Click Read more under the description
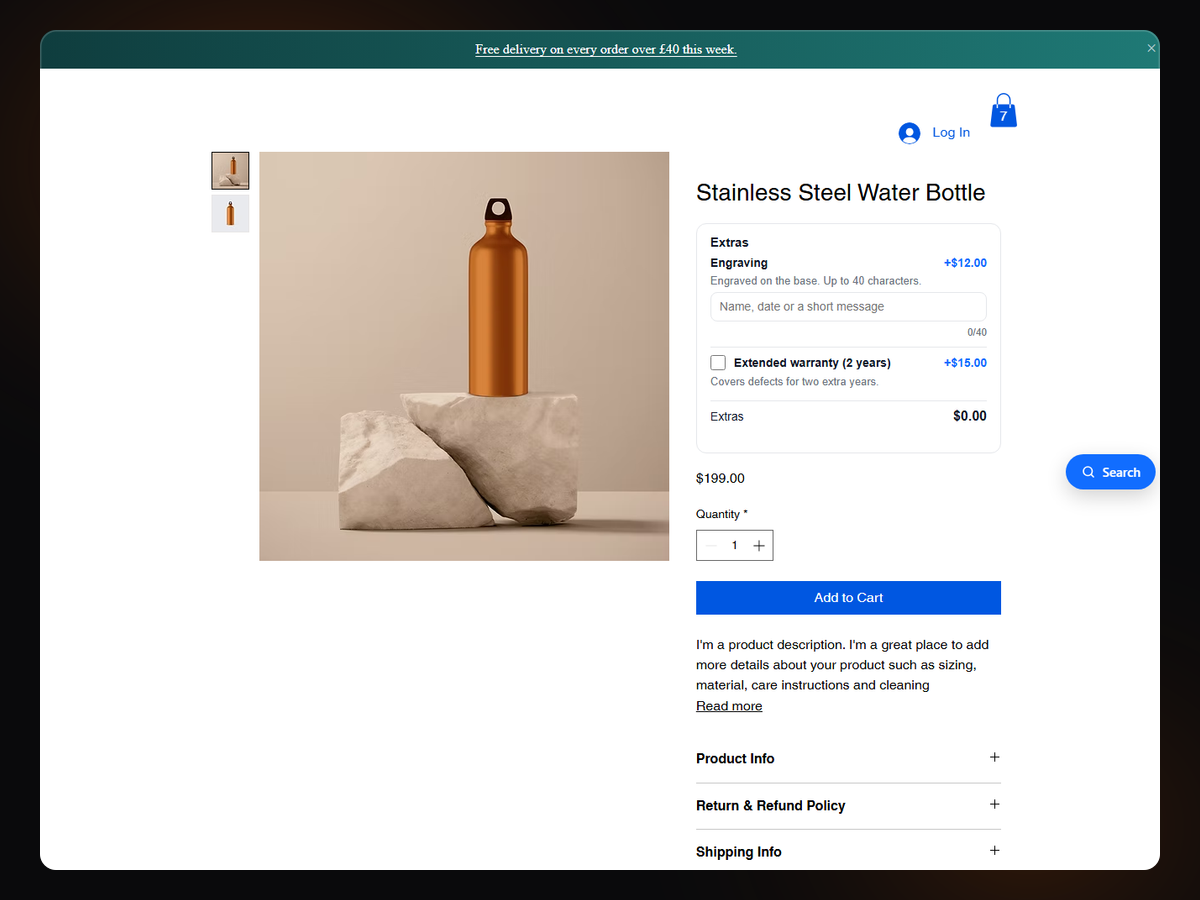The image size is (1200, 900). pos(729,706)
